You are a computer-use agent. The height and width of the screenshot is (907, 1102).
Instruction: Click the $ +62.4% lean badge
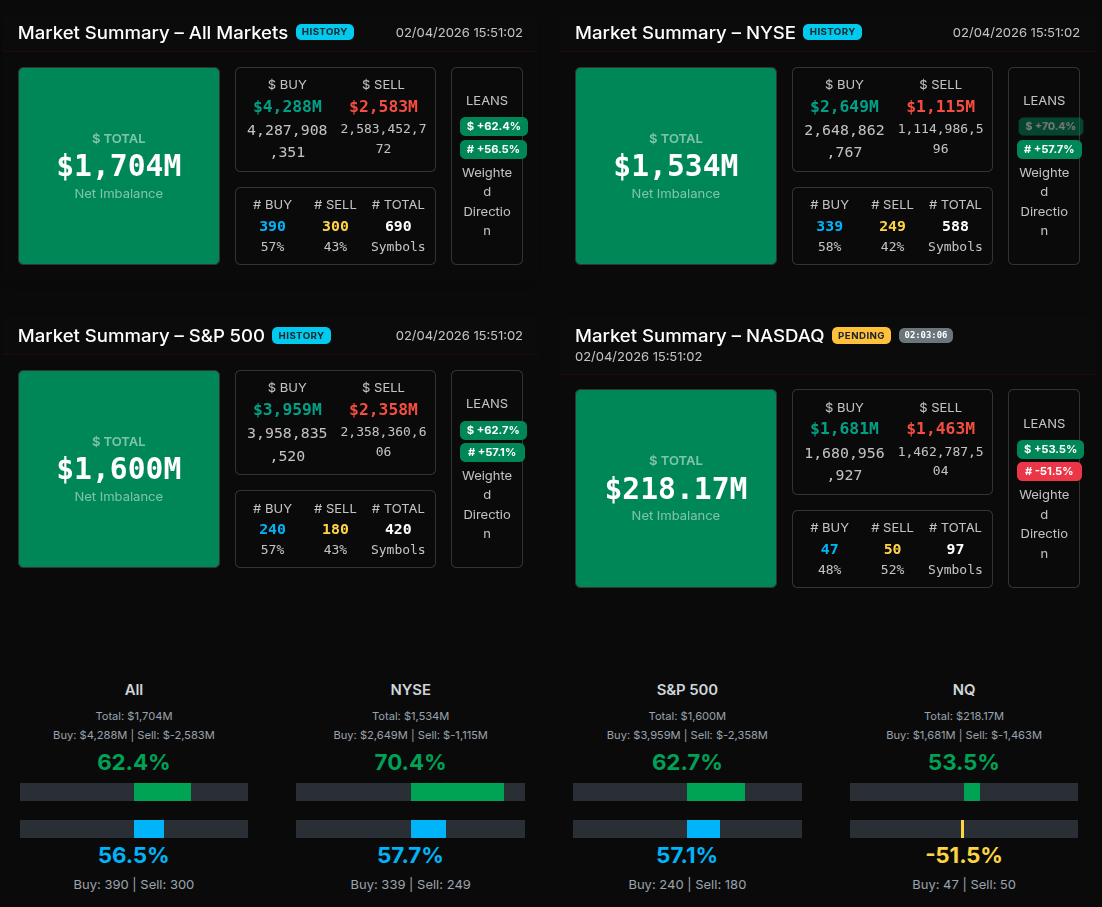point(493,126)
